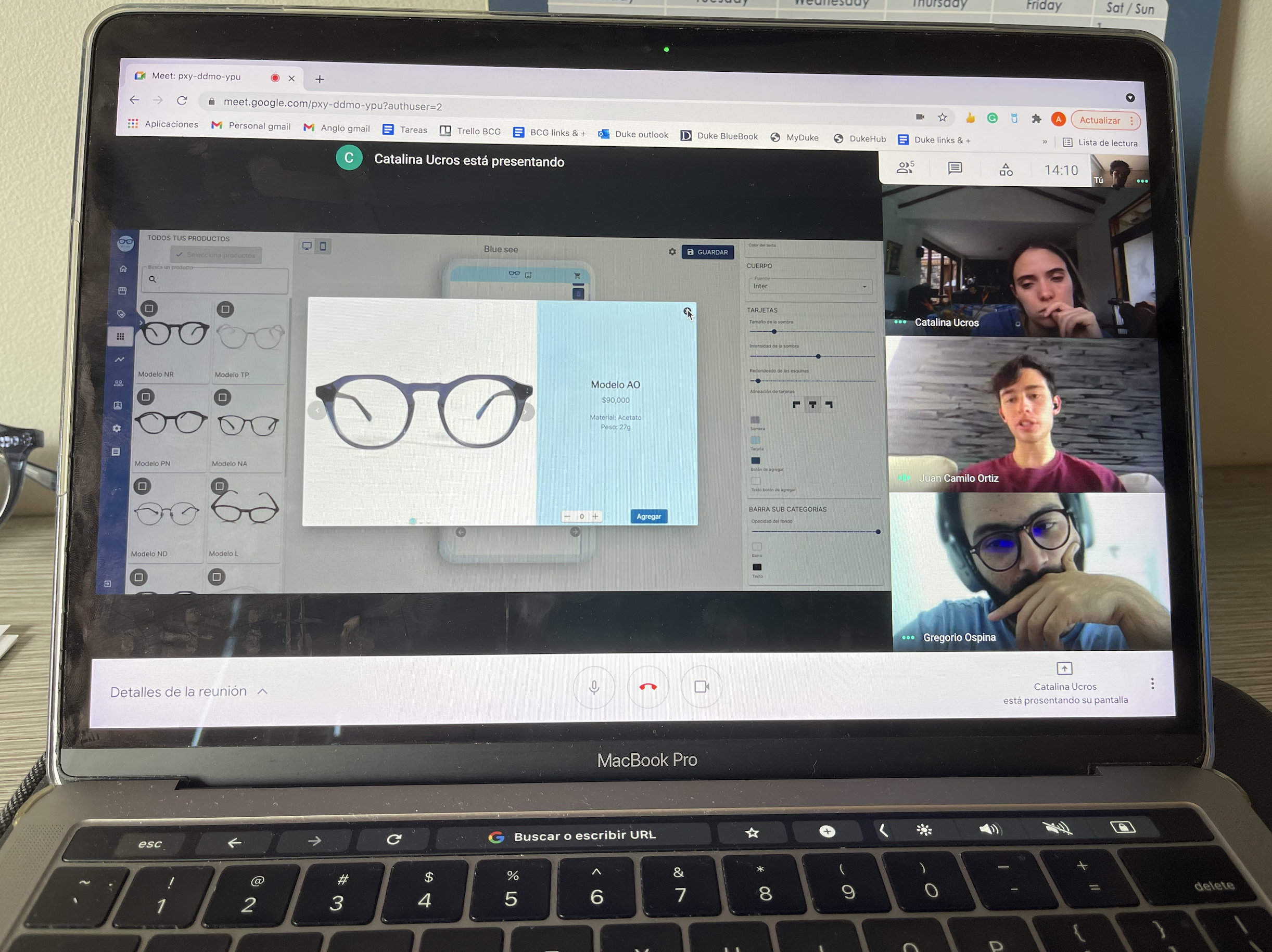Open Meet more options three dots
The image size is (1272, 952).
pyautogui.click(x=1152, y=684)
